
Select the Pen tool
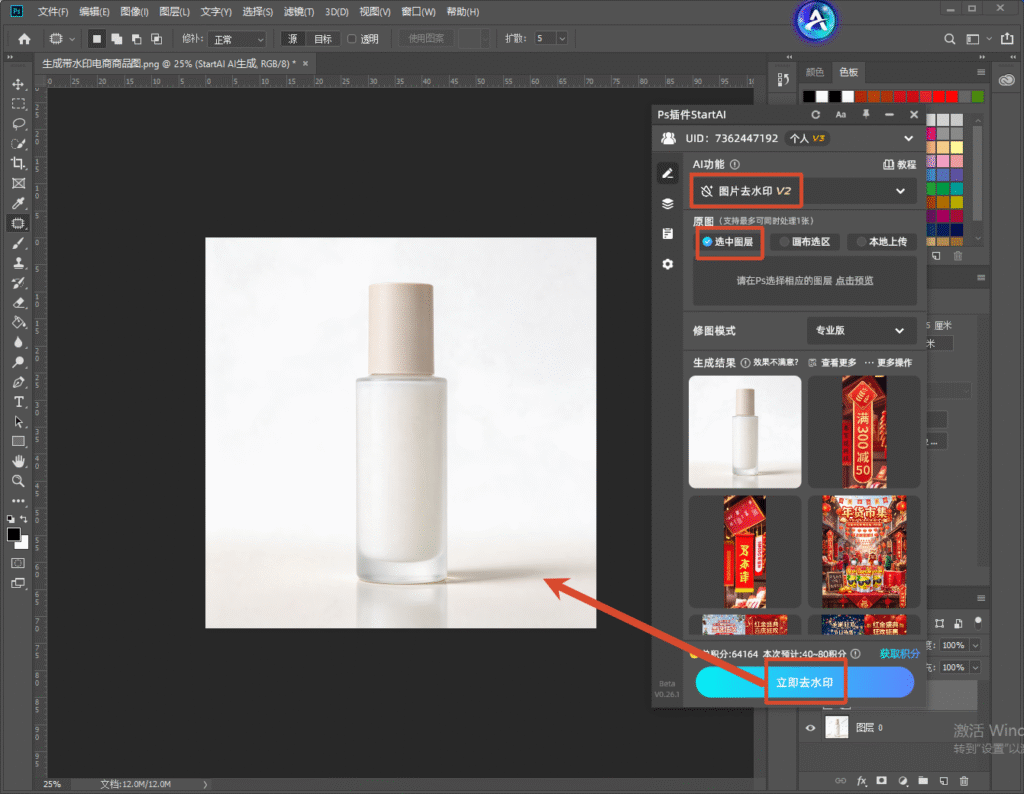click(18, 382)
